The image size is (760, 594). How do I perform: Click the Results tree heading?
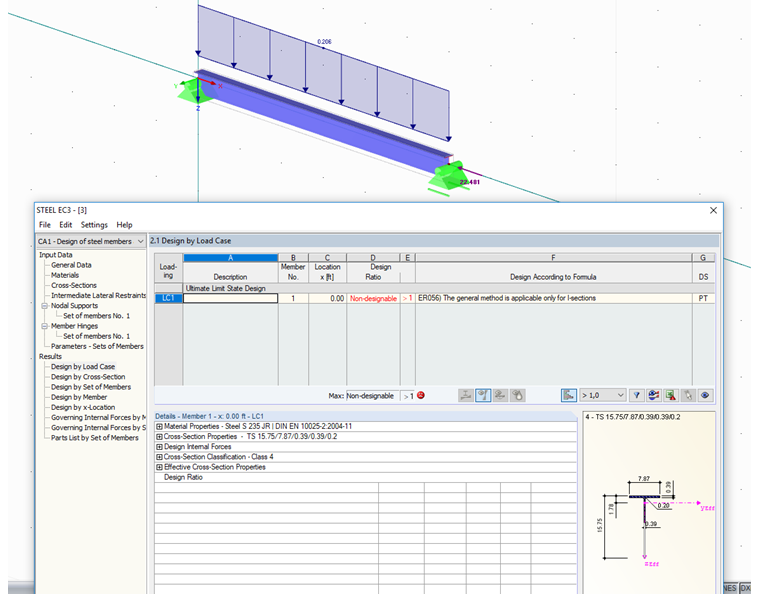(x=50, y=357)
